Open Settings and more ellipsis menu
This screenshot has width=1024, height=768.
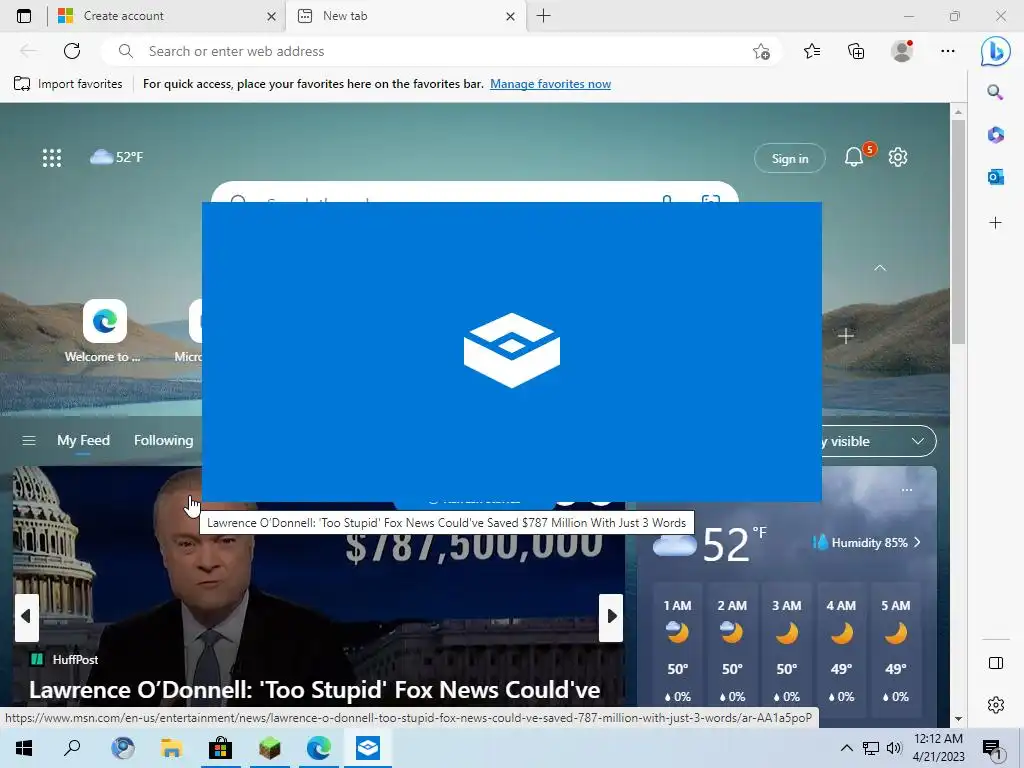(x=948, y=51)
